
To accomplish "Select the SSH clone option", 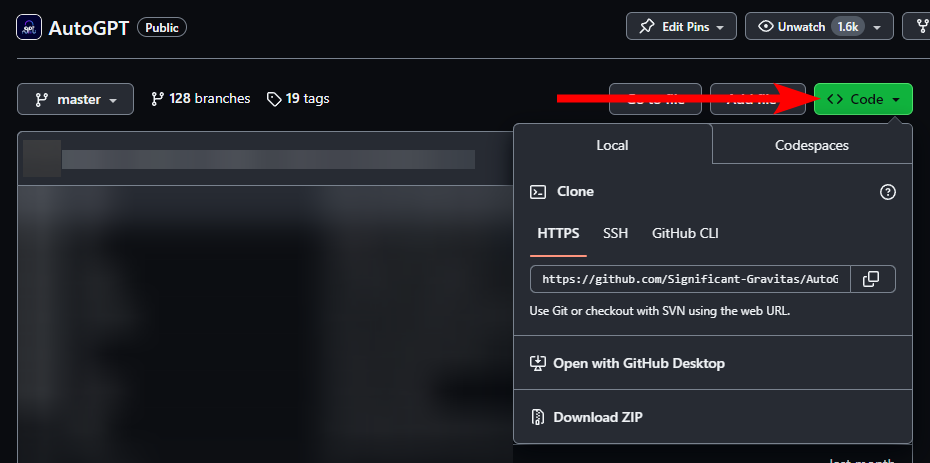I will (615, 234).
